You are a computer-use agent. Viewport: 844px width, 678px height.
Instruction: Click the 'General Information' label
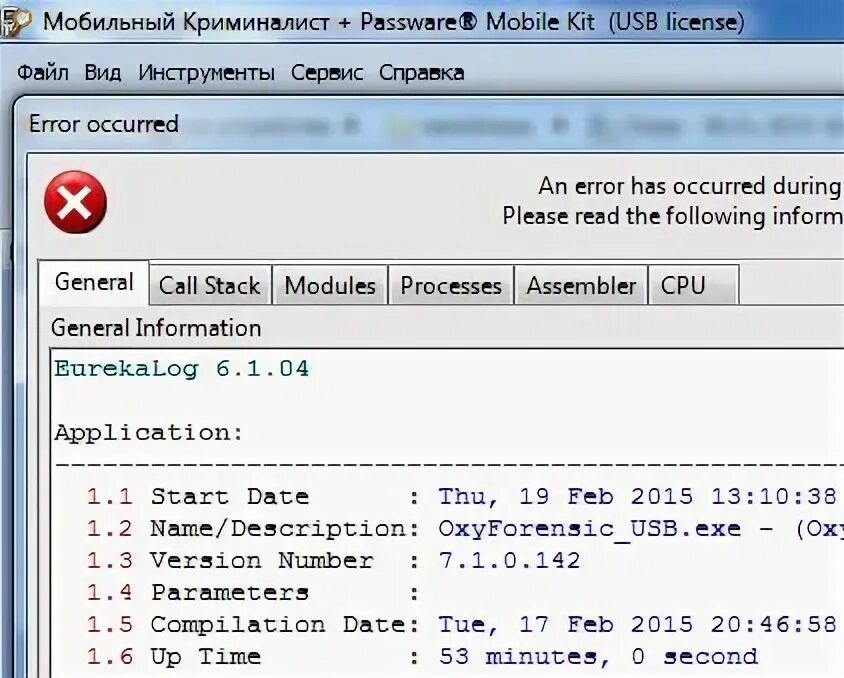click(156, 328)
